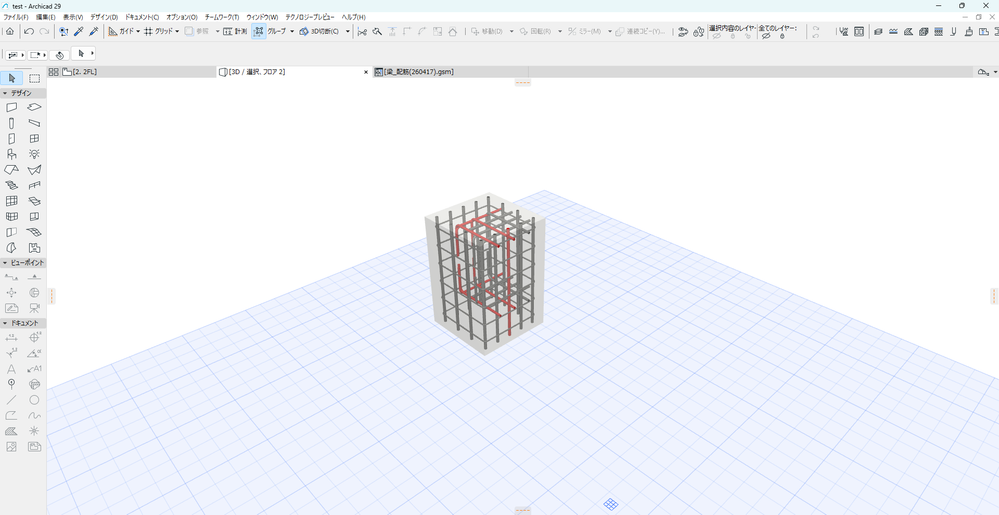Select the Text tool
Image resolution: width=999 pixels, height=515 pixels.
click(11, 369)
